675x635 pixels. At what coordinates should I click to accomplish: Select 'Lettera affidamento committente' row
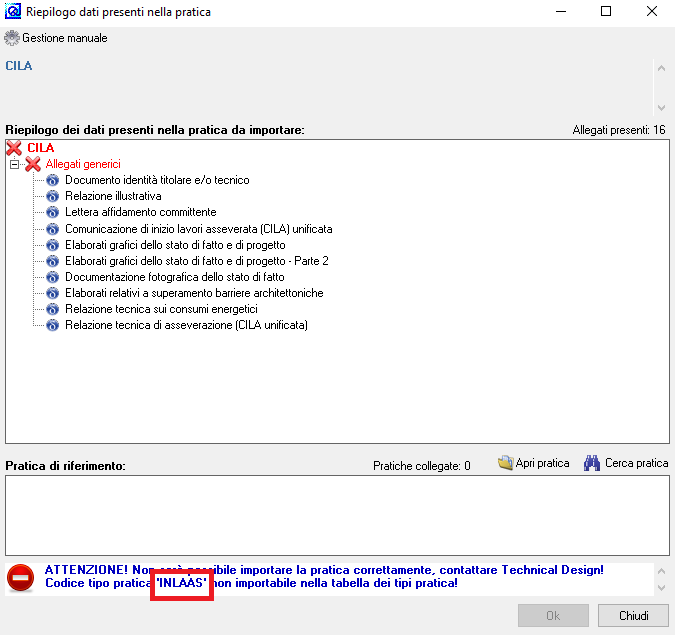tap(141, 212)
